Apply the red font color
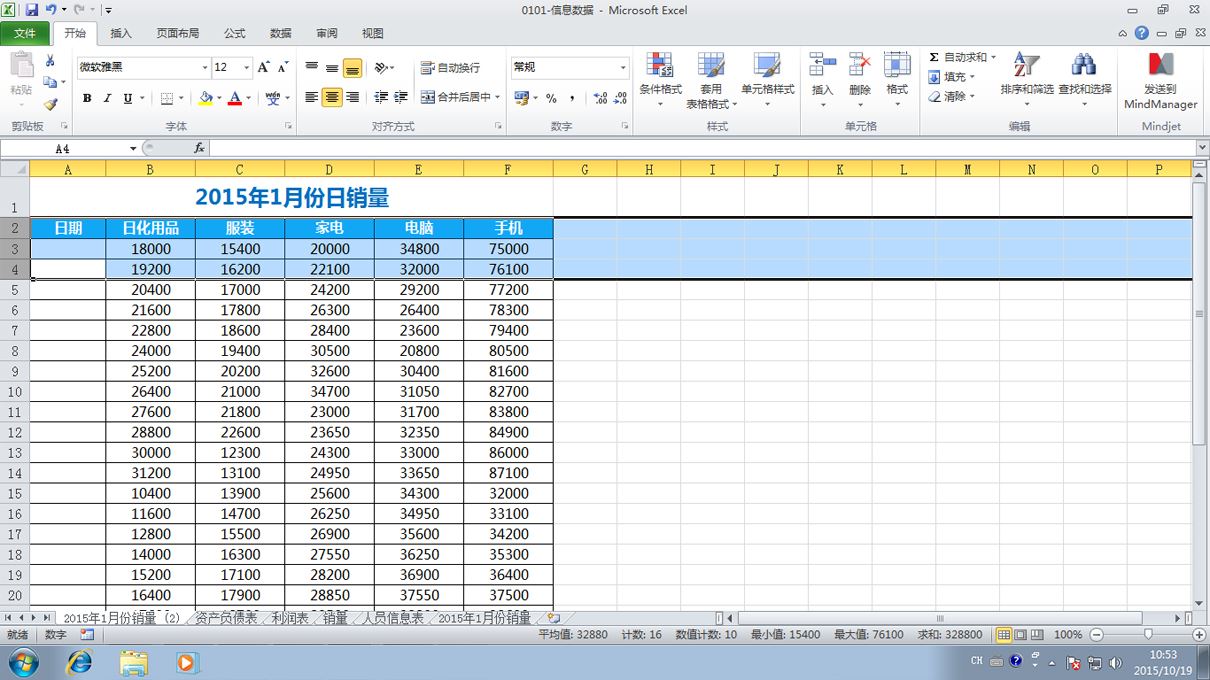This screenshot has width=1210, height=680. tap(235, 98)
